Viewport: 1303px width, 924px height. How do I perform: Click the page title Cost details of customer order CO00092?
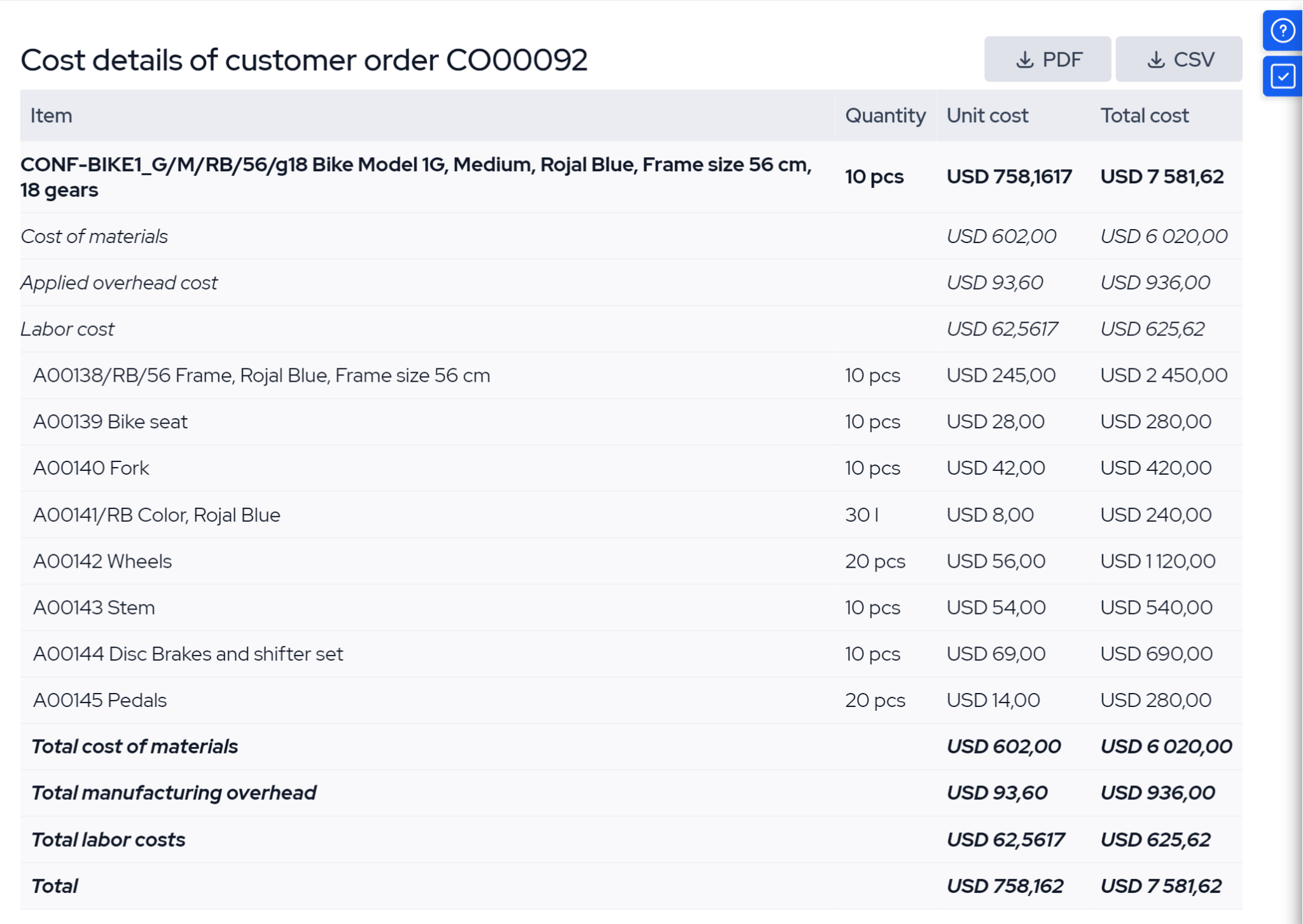tap(304, 59)
